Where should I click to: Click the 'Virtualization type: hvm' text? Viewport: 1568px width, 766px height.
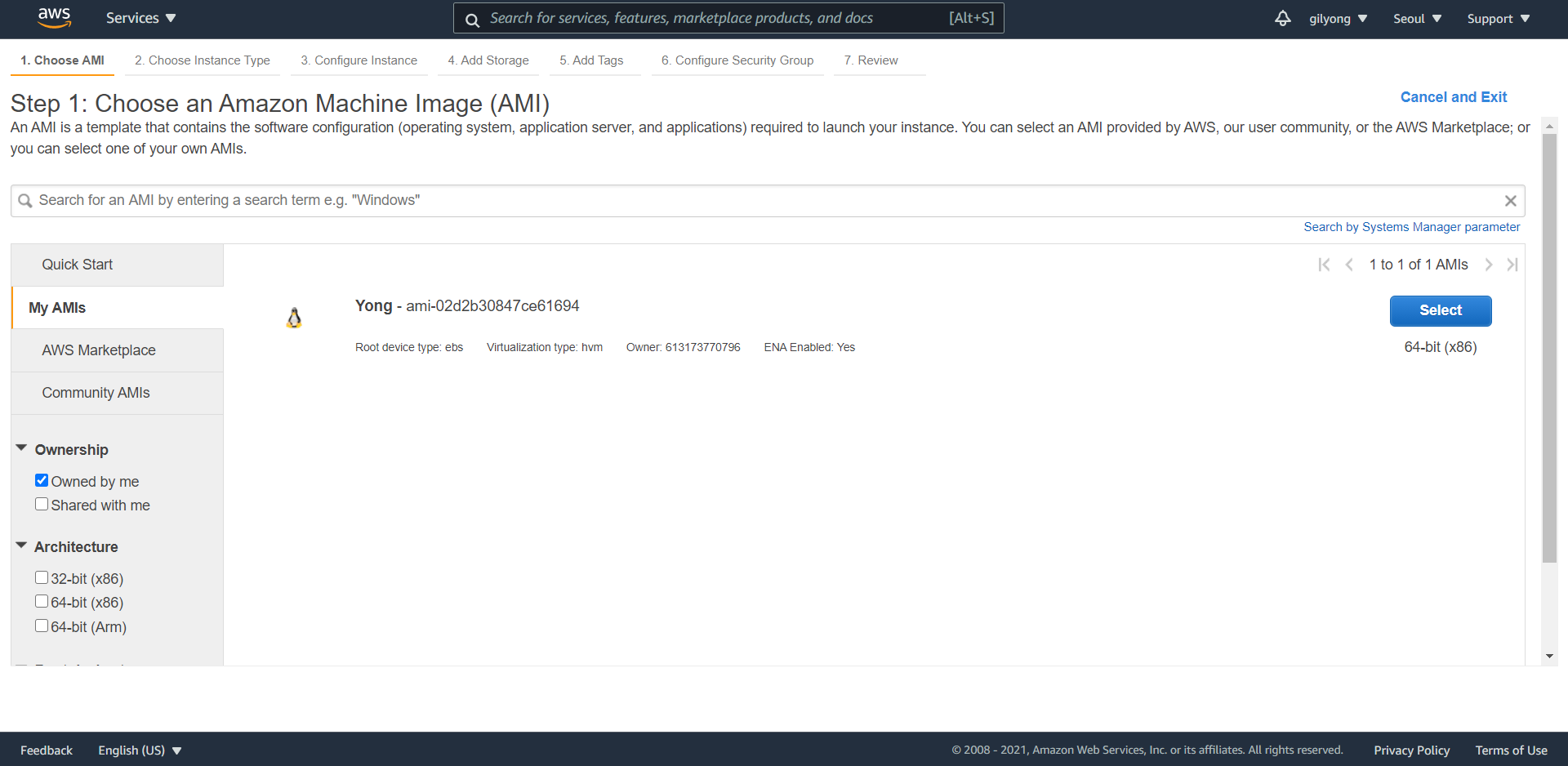click(x=545, y=347)
